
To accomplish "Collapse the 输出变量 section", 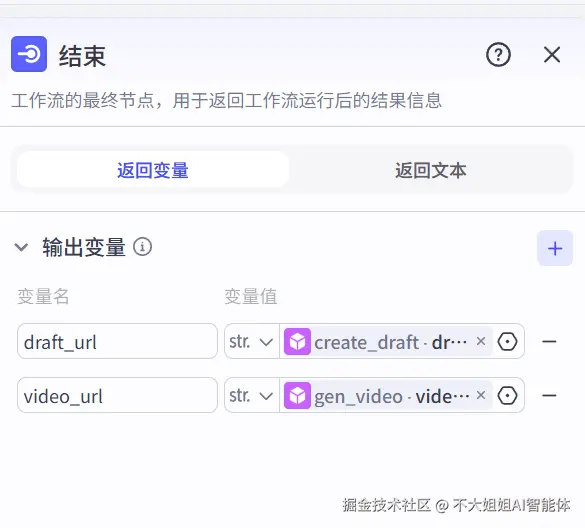I will click(x=21, y=247).
